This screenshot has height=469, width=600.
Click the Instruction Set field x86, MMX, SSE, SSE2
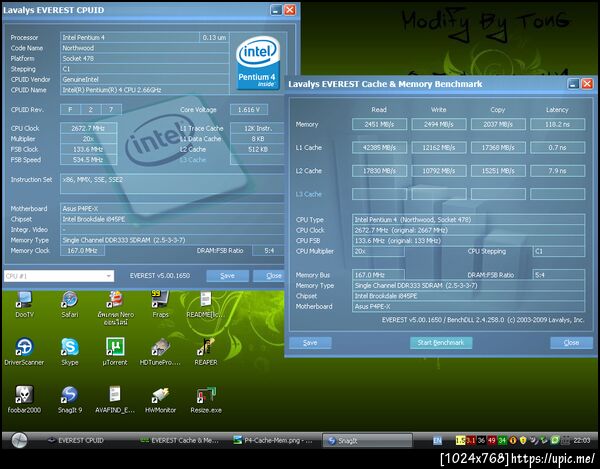click(172, 184)
